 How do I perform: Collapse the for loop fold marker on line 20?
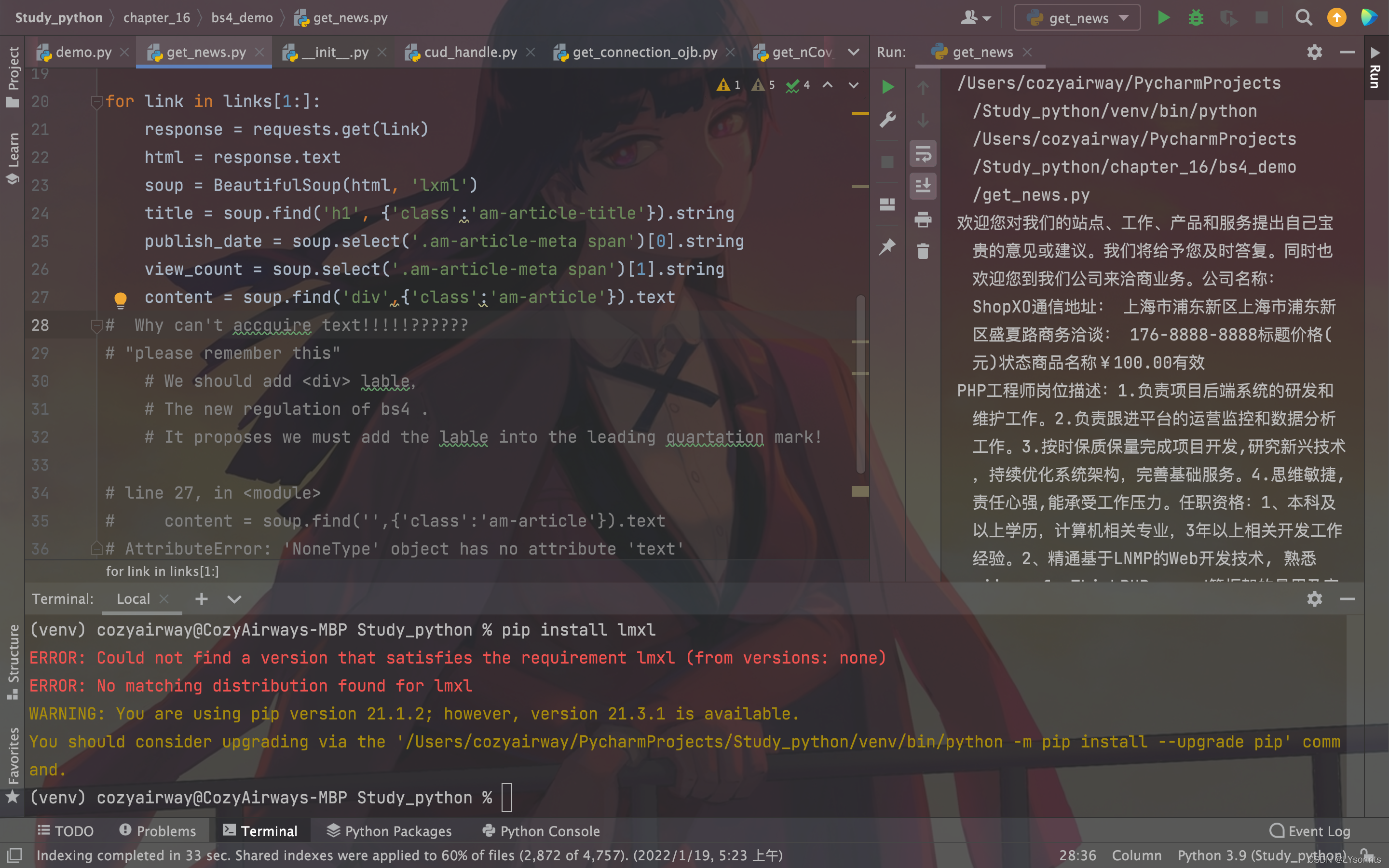point(96,102)
